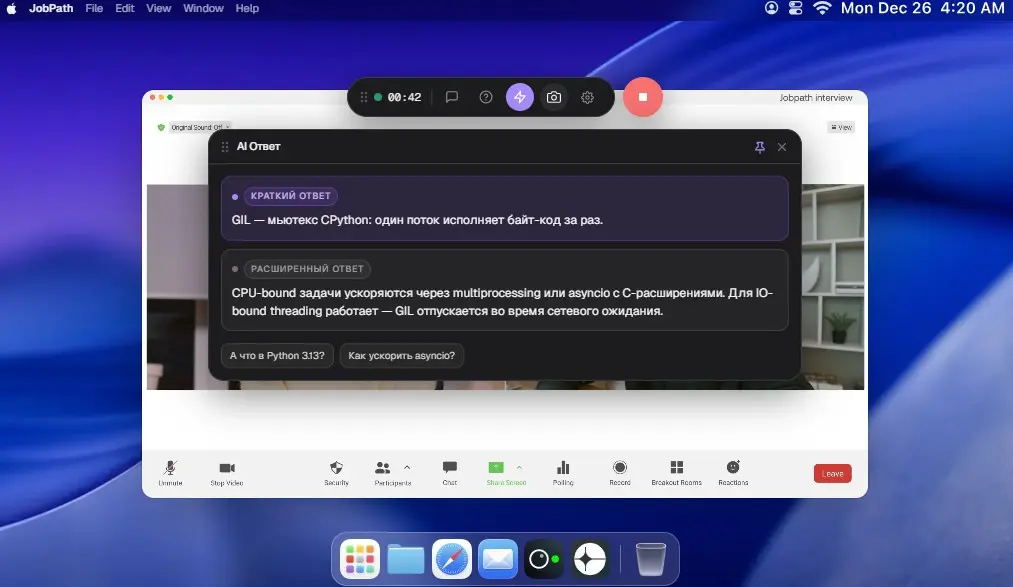Open the white star app icon in Dock
The height and width of the screenshot is (587, 1013).
pos(589,559)
